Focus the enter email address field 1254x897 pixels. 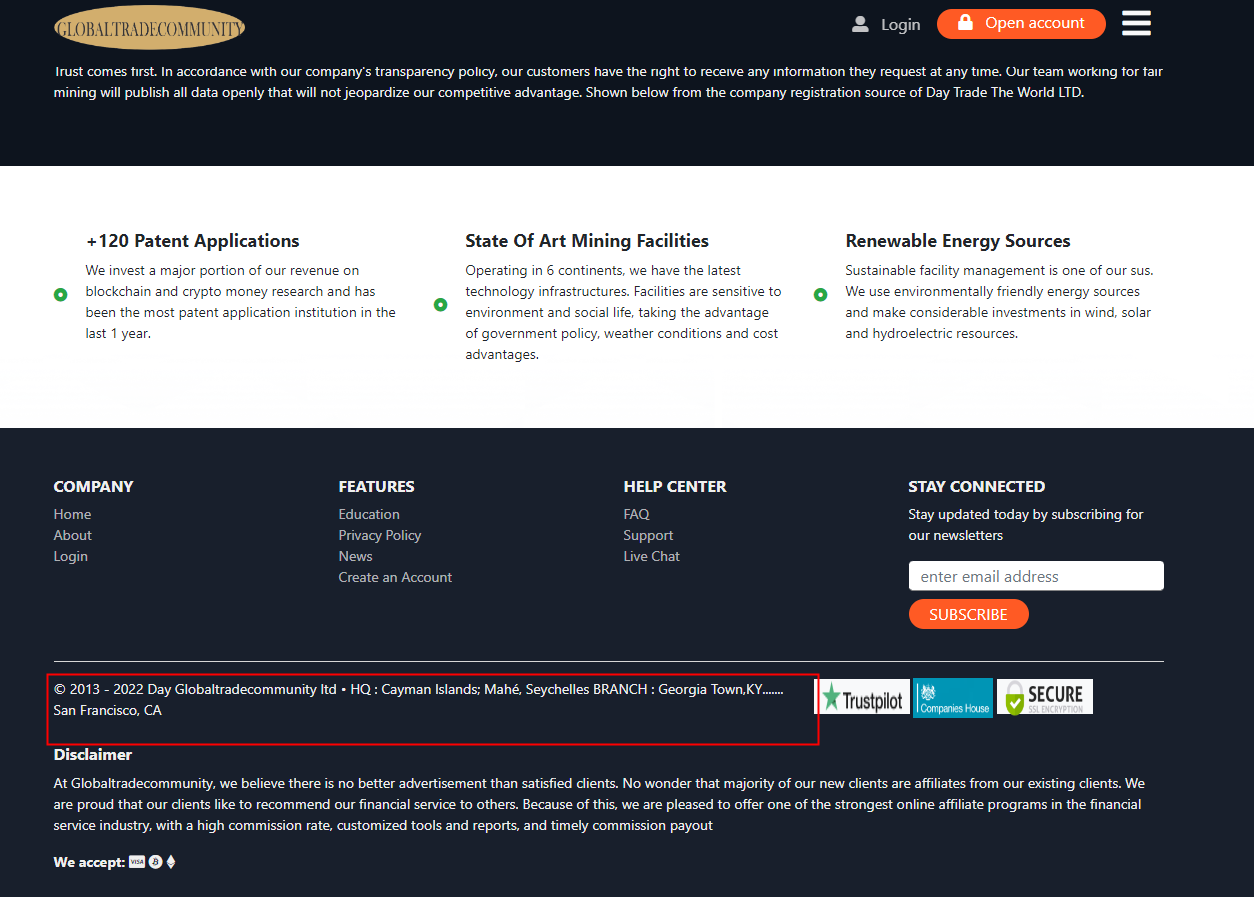coord(1035,576)
